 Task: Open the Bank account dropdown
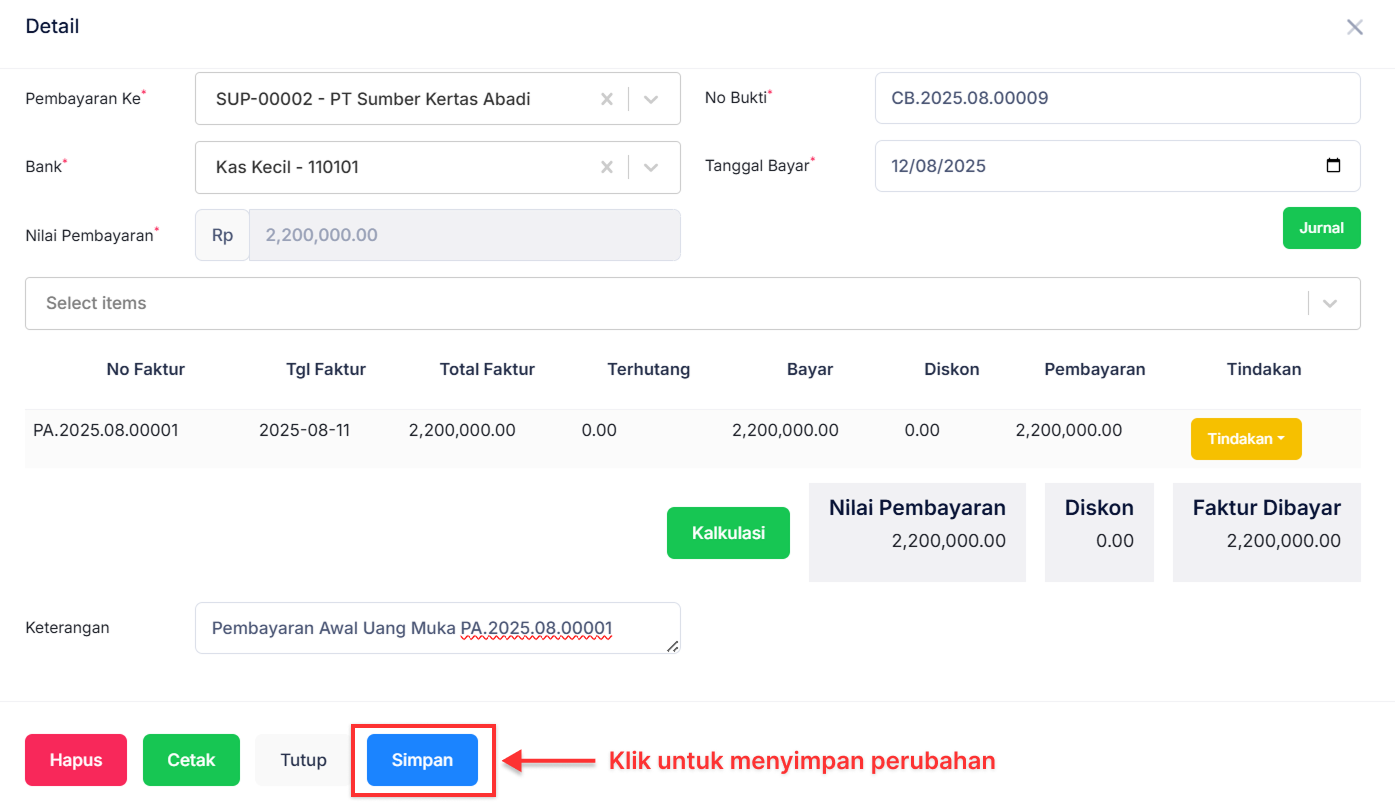coord(651,167)
